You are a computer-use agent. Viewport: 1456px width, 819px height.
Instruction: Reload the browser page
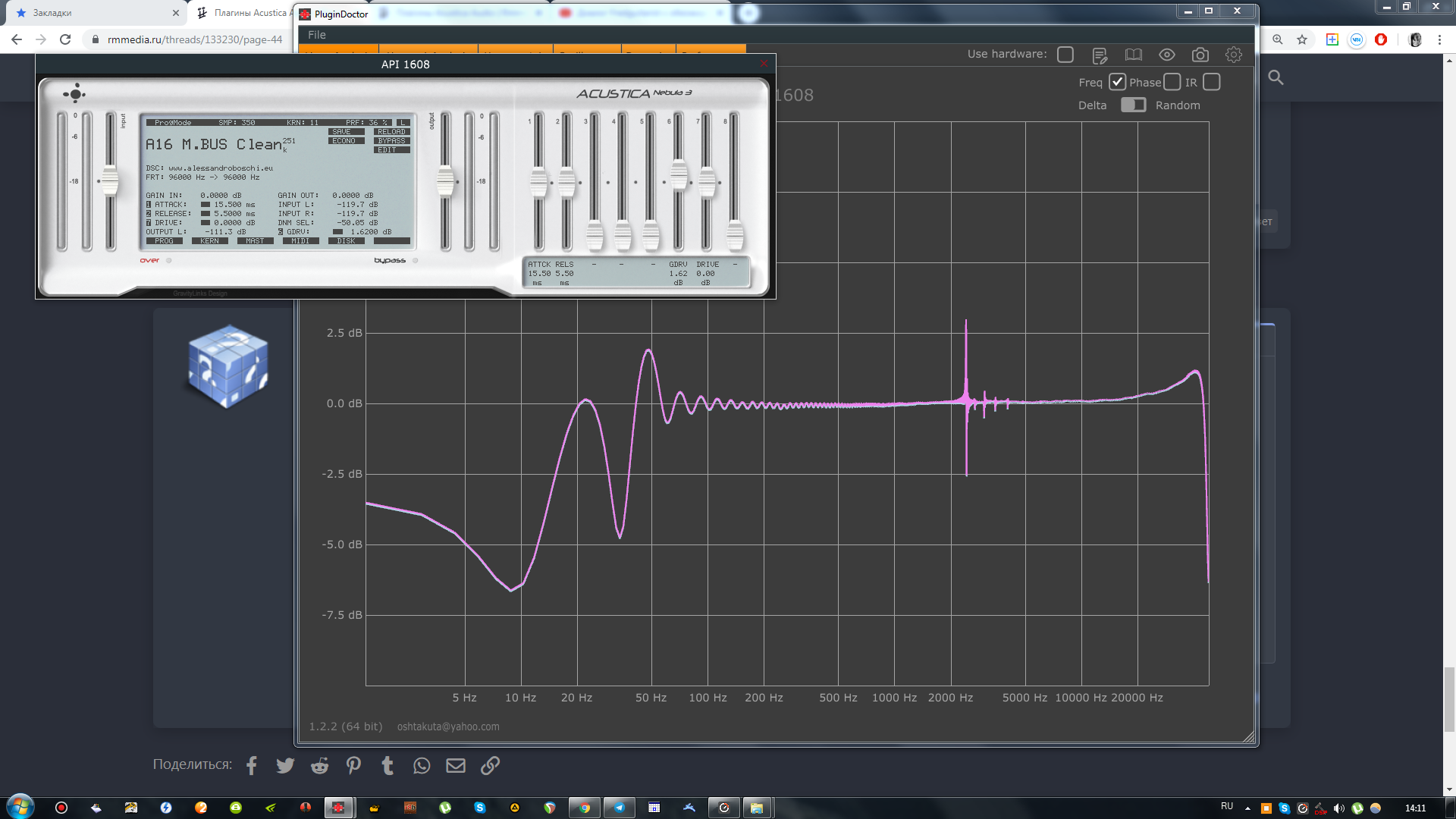pos(65,39)
